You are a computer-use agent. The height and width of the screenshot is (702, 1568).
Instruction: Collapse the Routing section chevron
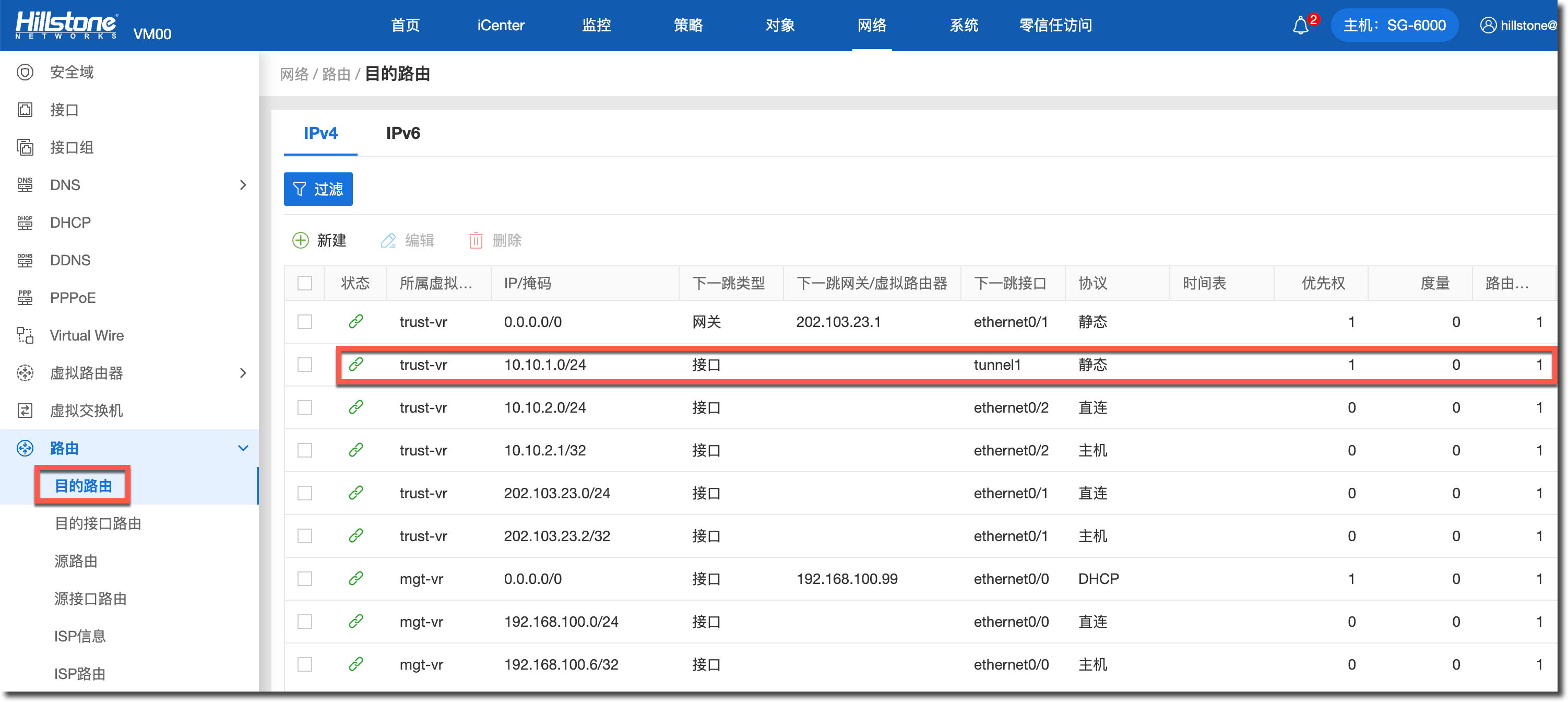pos(243,449)
